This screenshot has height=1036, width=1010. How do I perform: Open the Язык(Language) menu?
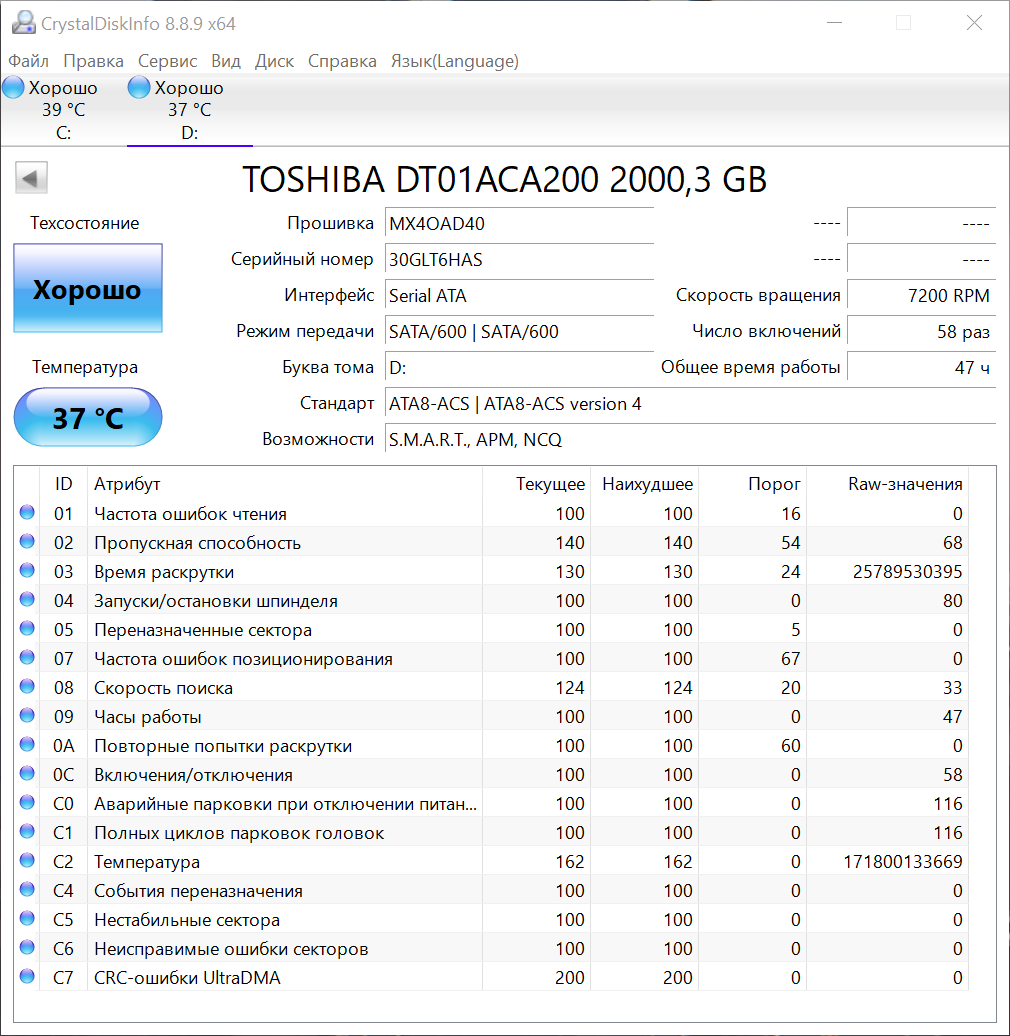[x=454, y=61]
